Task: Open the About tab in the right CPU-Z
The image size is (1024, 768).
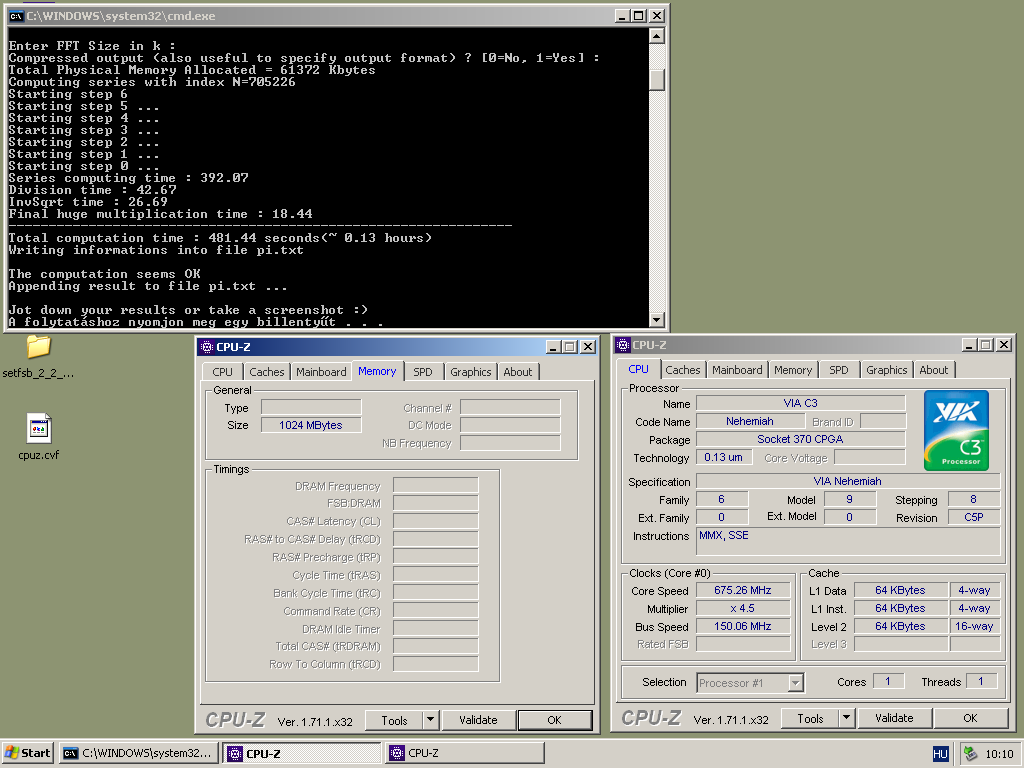Action: pos(934,370)
